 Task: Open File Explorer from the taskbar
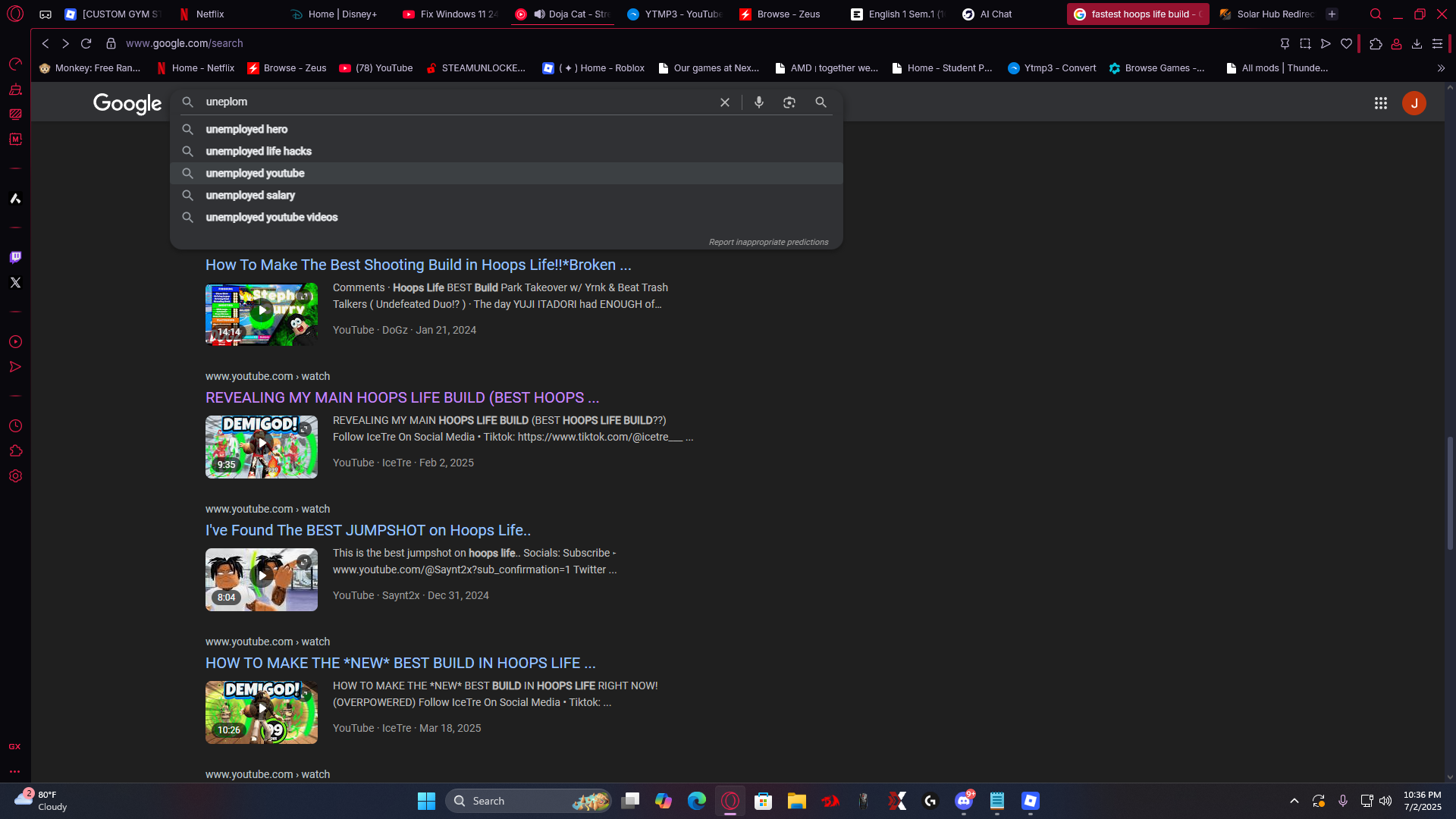796,801
